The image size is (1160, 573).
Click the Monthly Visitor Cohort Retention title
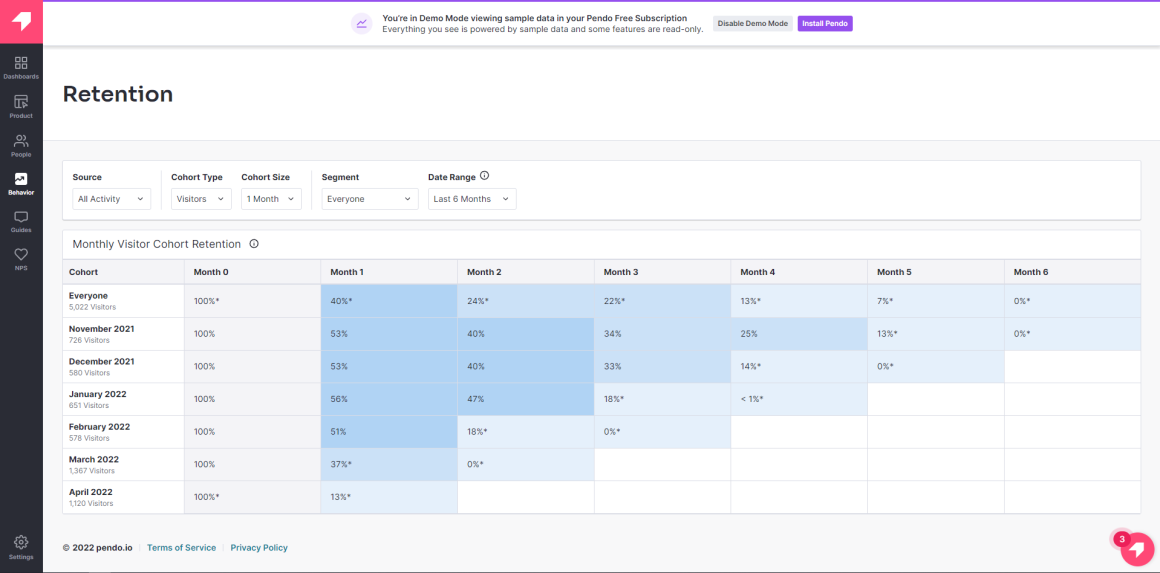(157, 243)
